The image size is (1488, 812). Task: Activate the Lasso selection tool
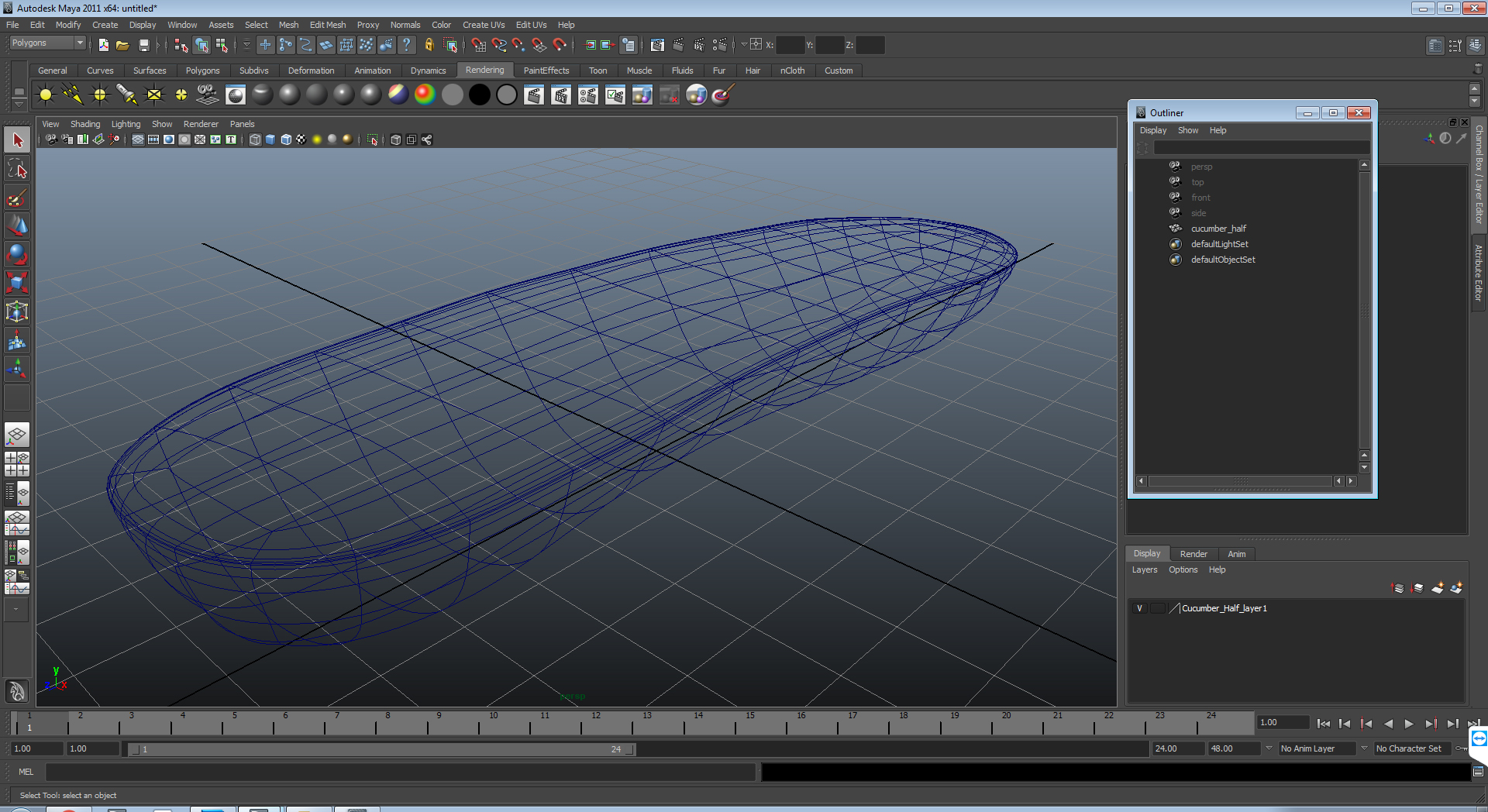click(x=17, y=169)
